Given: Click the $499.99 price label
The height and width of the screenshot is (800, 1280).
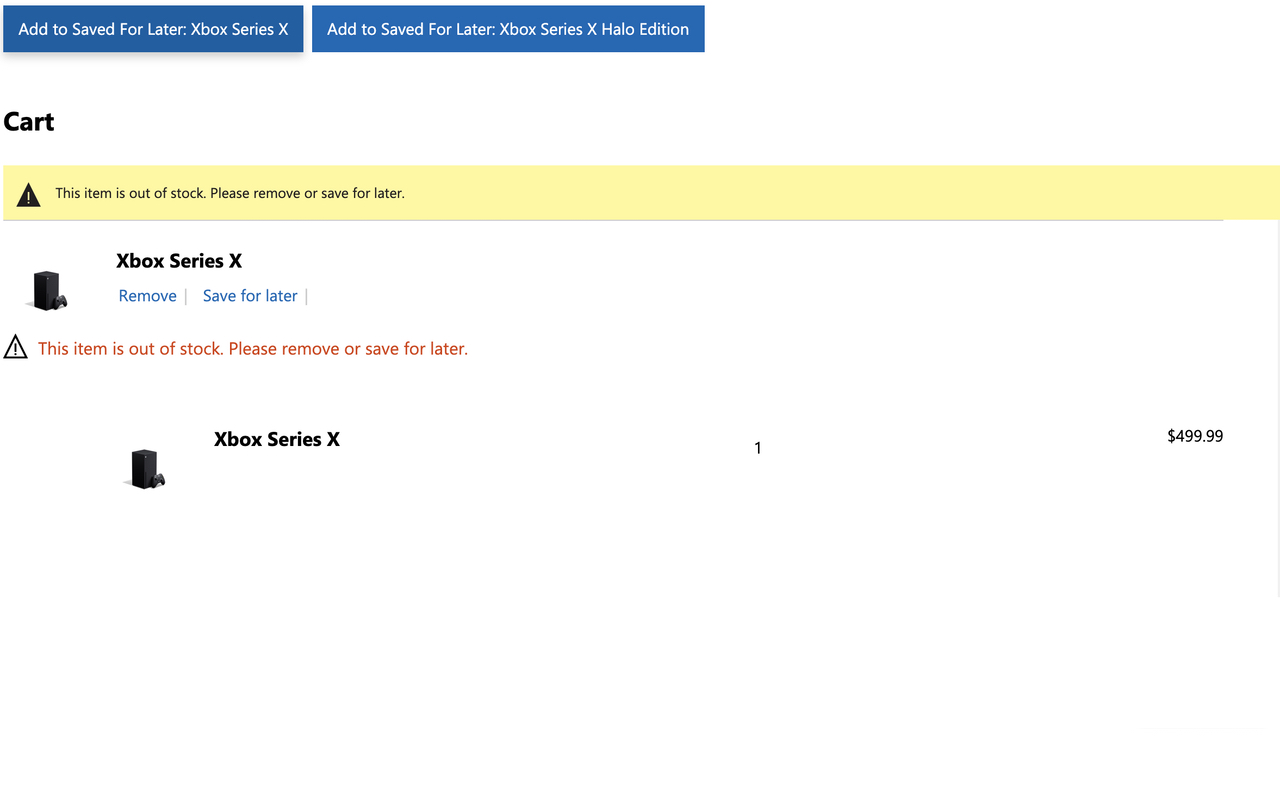Looking at the screenshot, I should click(x=1194, y=435).
